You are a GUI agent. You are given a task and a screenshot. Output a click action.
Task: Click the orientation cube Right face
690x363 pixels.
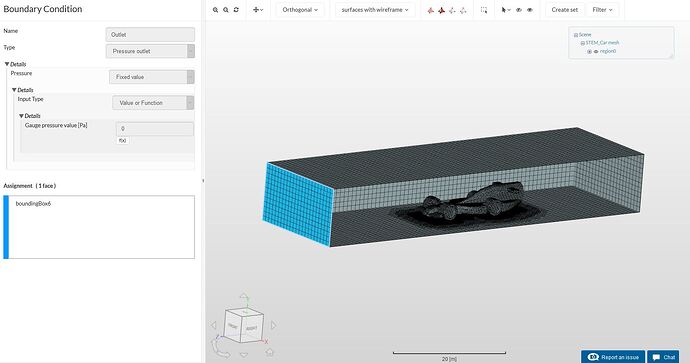[252, 328]
